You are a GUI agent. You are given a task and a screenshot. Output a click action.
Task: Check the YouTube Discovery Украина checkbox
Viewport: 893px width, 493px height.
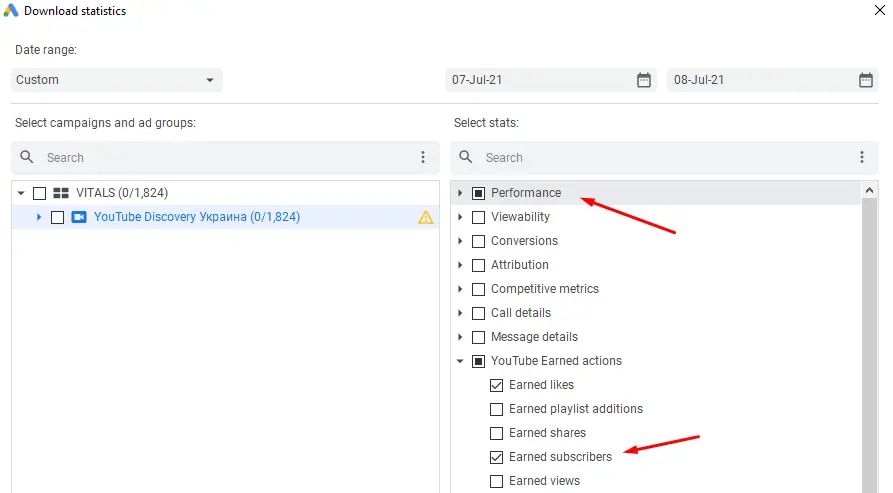tap(58, 217)
